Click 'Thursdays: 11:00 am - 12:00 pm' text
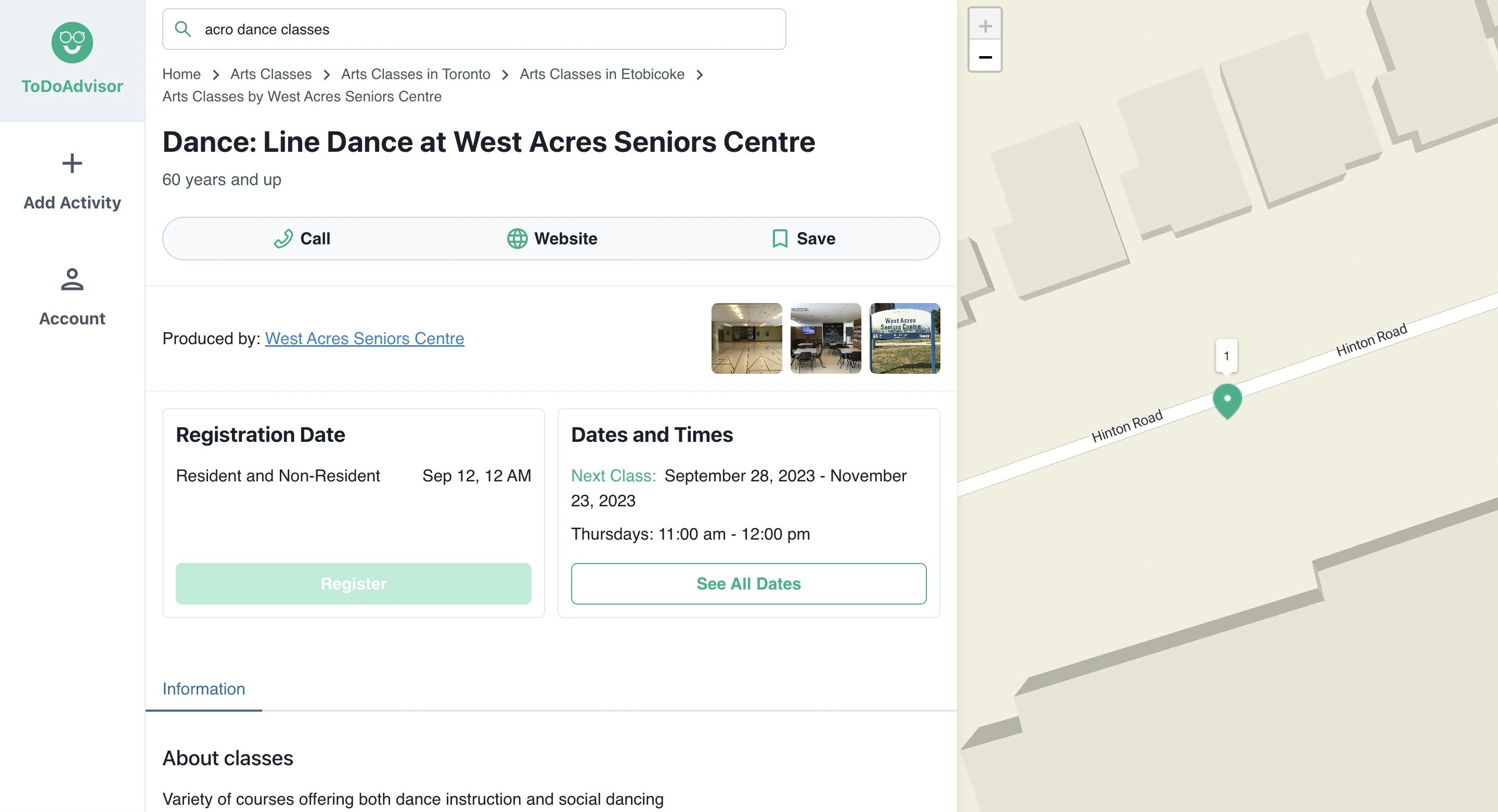This screenshot has width=1498, height=812. tap(690, 534)
